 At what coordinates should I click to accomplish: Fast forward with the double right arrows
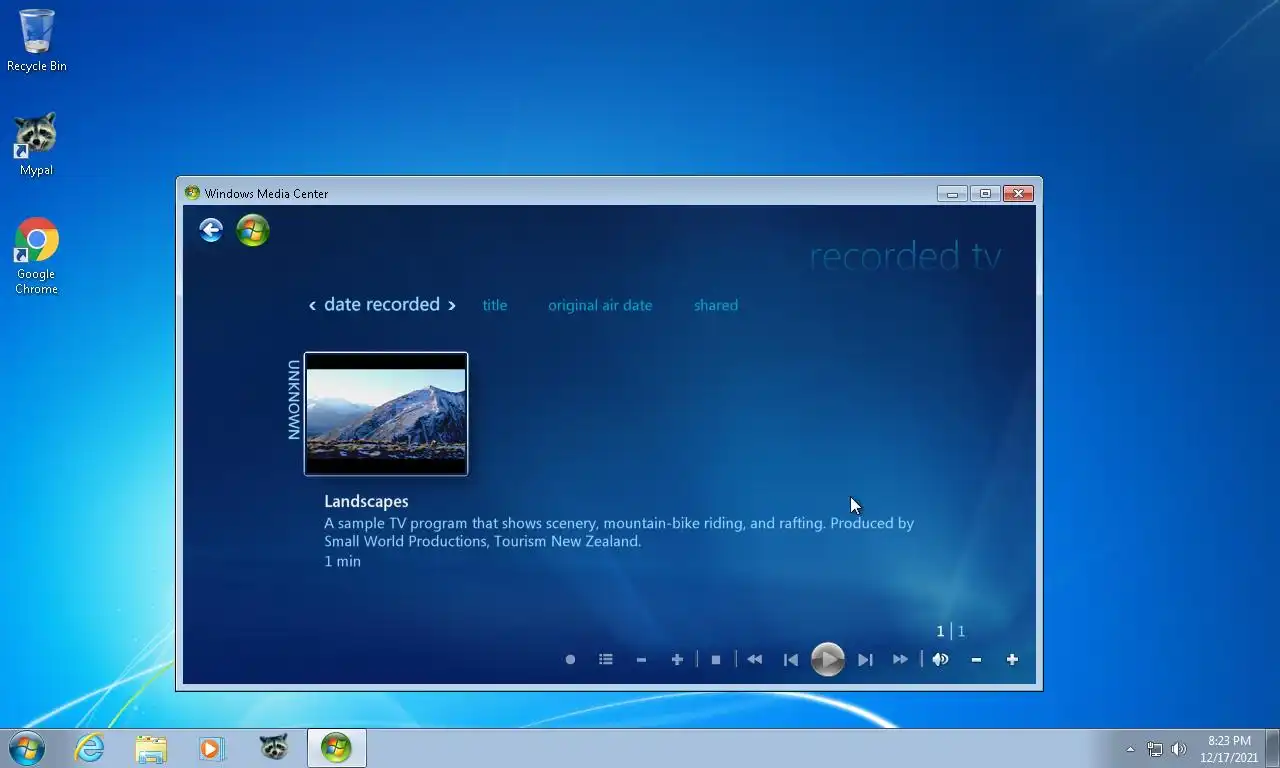click(900, 660)
